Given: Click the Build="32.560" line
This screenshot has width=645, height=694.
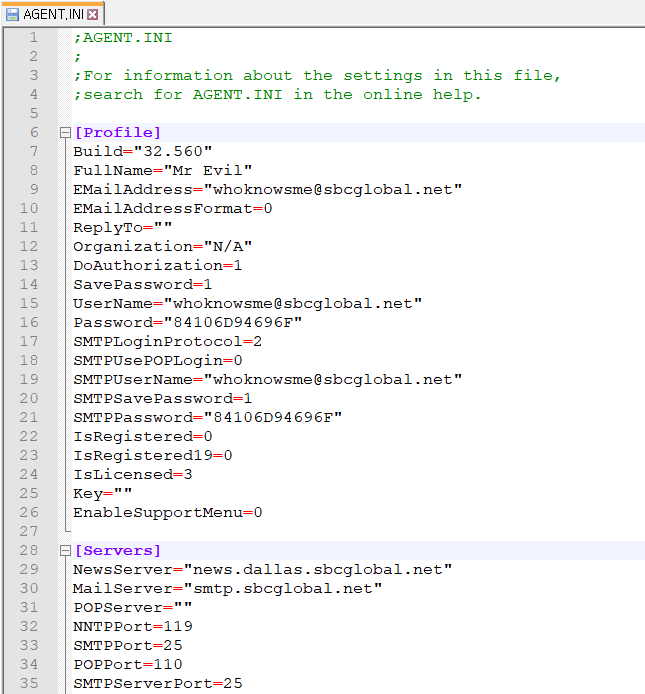Looking at the screenshot, I should coord(143,151).
